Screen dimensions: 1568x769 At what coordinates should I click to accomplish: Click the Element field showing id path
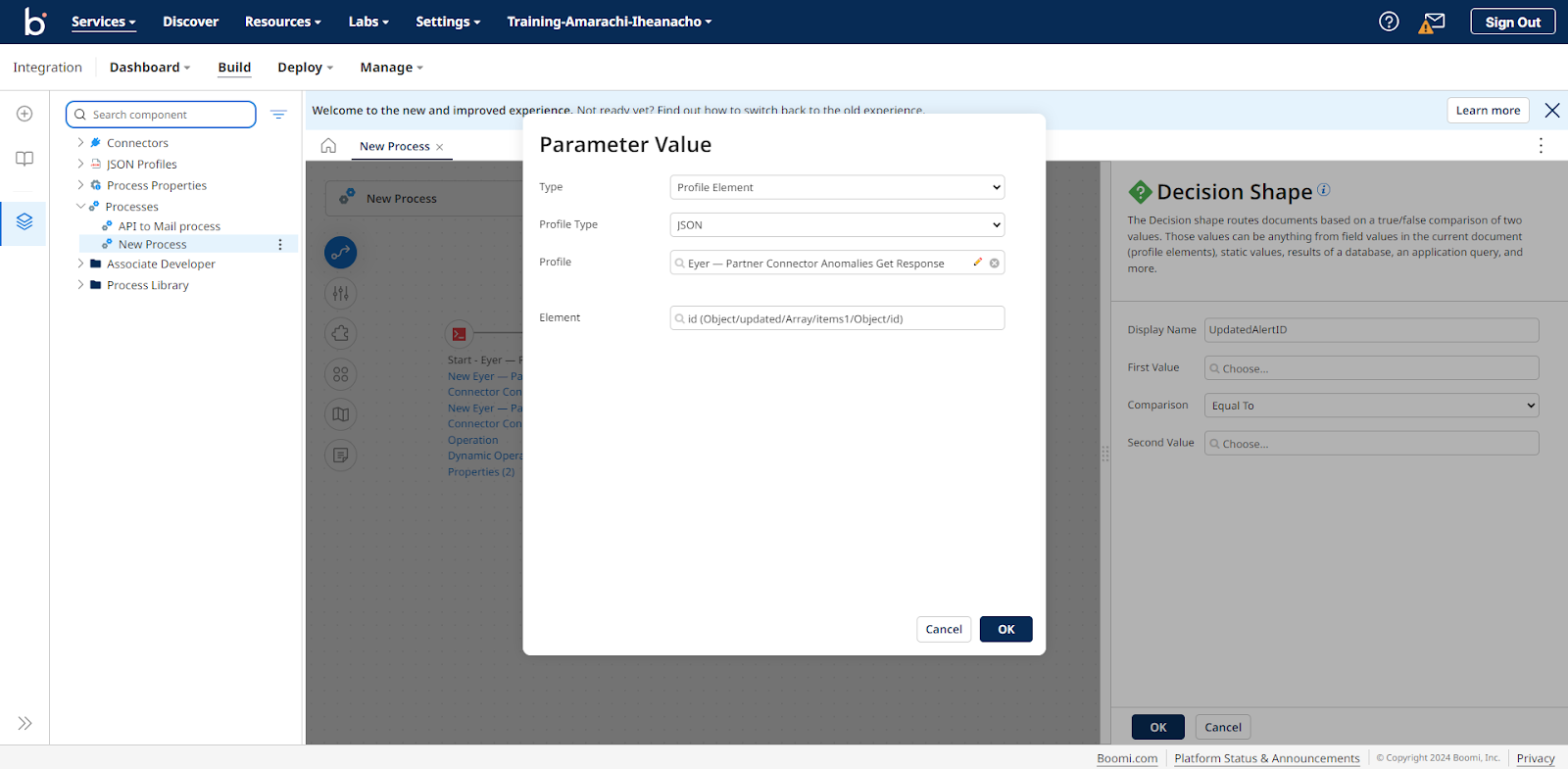(837, 318)
